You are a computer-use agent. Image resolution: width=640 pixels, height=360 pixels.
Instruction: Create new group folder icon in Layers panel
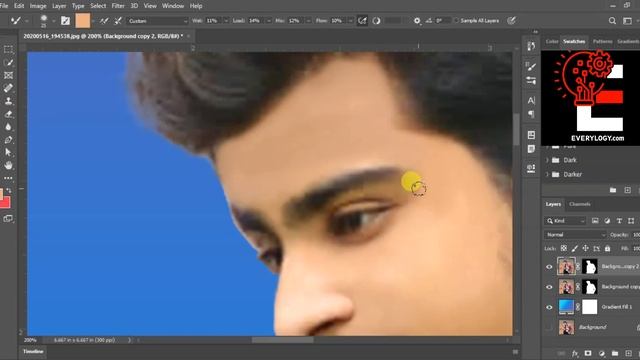[615, 353]
